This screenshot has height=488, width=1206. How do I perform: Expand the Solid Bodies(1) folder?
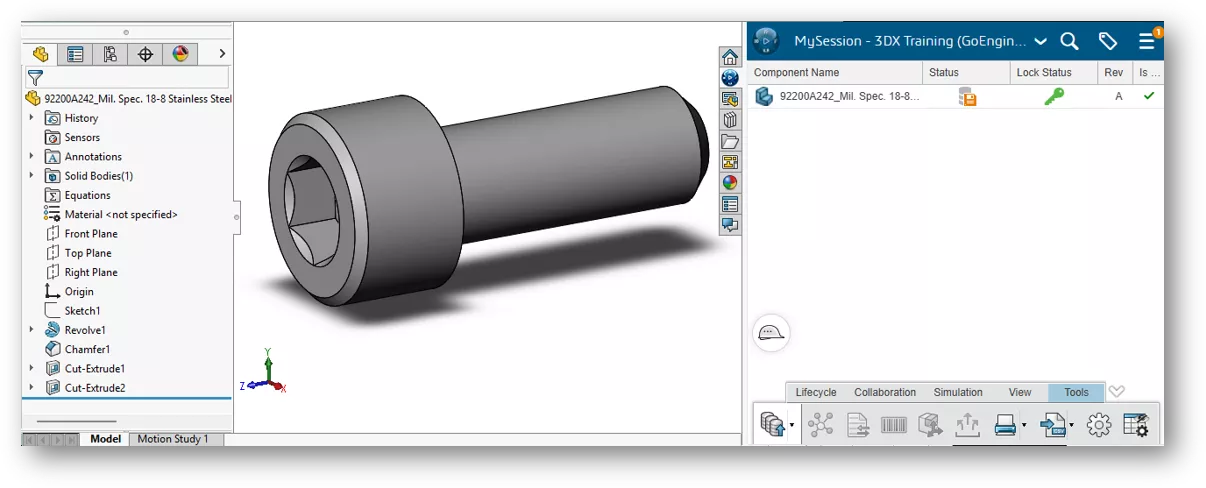pyautogui.click(x=31, y=175)
